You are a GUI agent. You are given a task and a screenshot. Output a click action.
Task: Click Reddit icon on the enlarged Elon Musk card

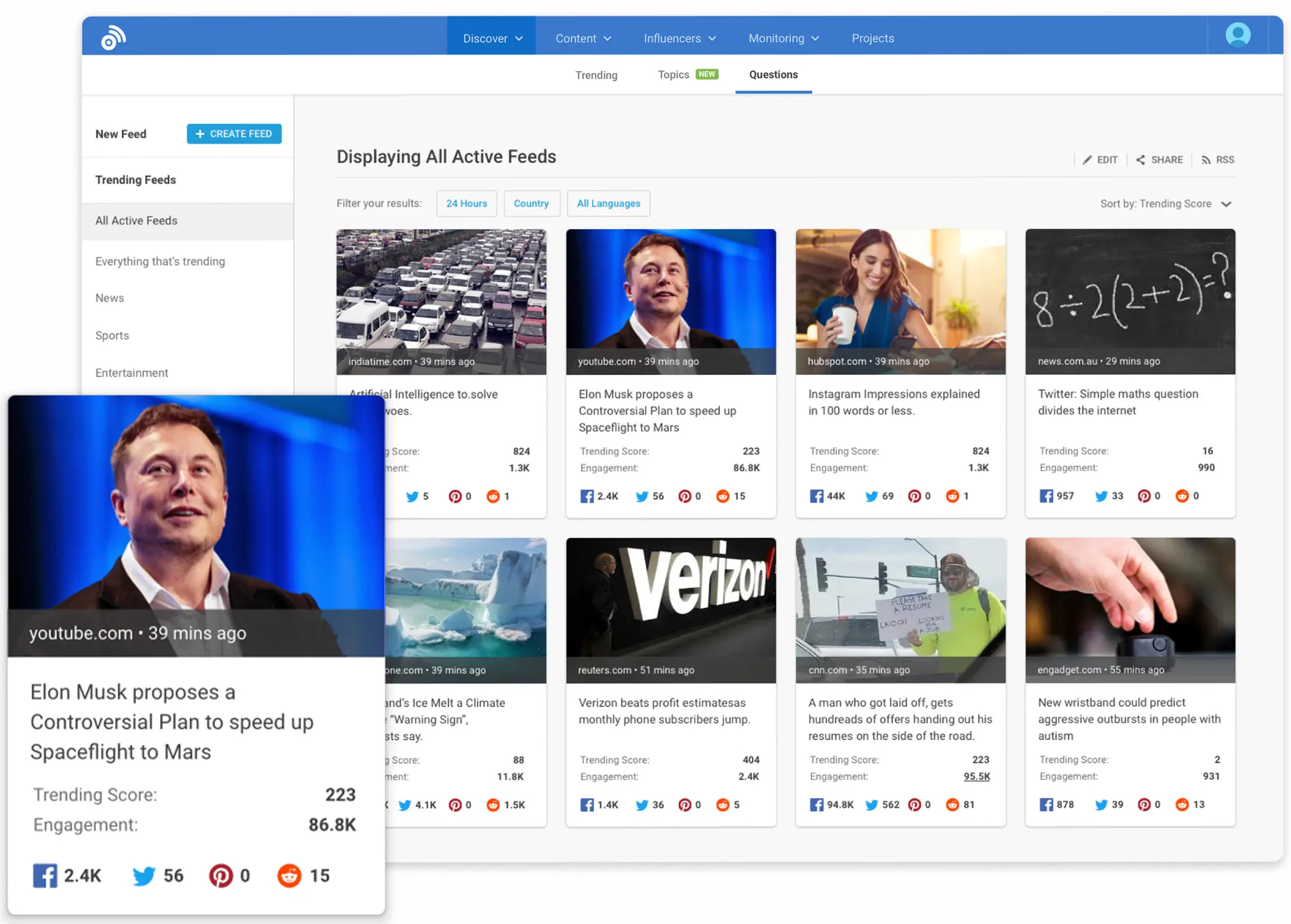pos(289,876)
